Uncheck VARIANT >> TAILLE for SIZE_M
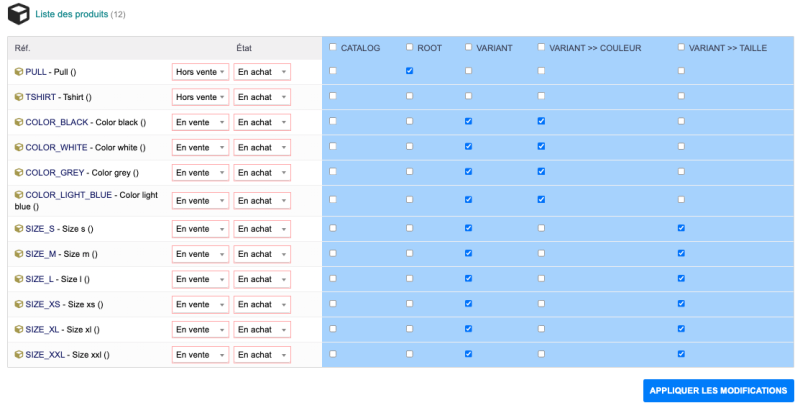Viewport: 800px width, 408px height. (681, 253)
